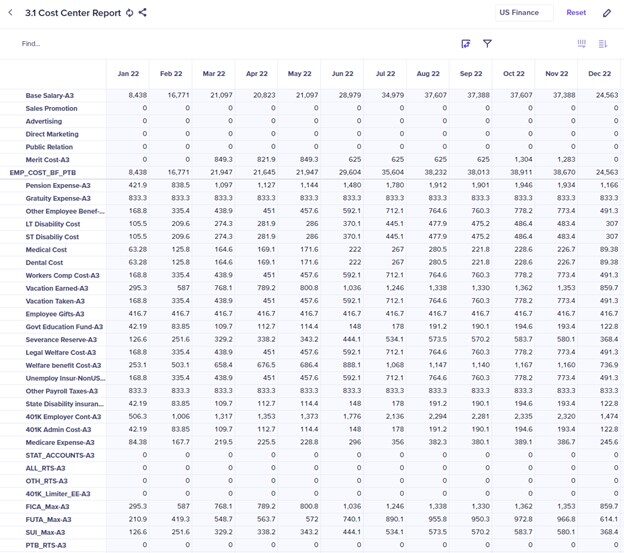This screenshot has width=624, height=553.
Task: Click the ST Disabiliy Cost row label
Action: (52, 237)
